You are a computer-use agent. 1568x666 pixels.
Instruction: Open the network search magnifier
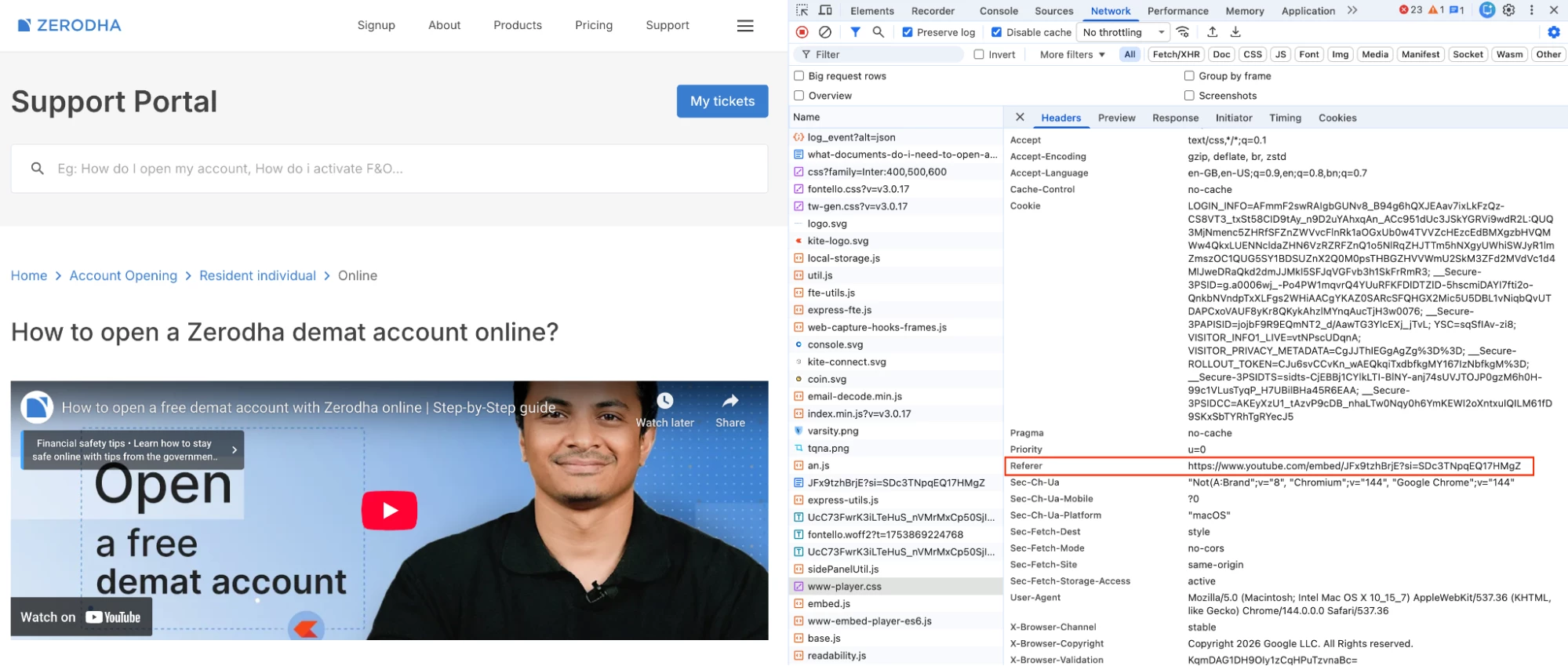pyautogui.click(x=879, y=32)
